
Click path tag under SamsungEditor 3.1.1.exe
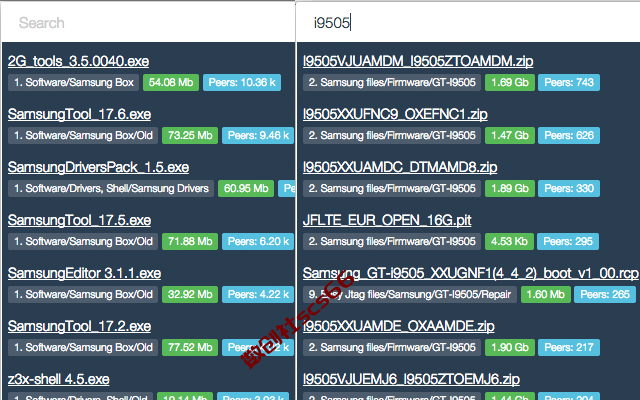83,295
